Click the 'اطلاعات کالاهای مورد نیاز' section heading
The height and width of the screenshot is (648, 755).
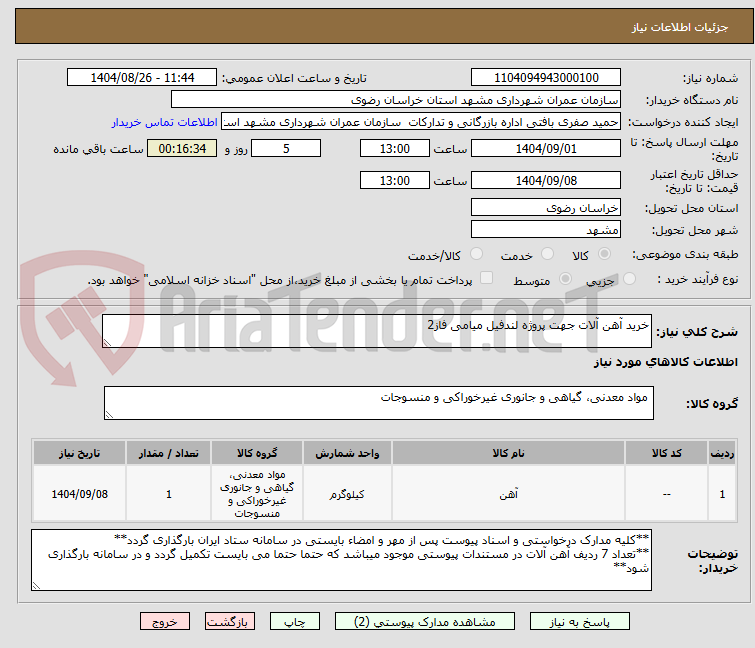pos(665,362)
